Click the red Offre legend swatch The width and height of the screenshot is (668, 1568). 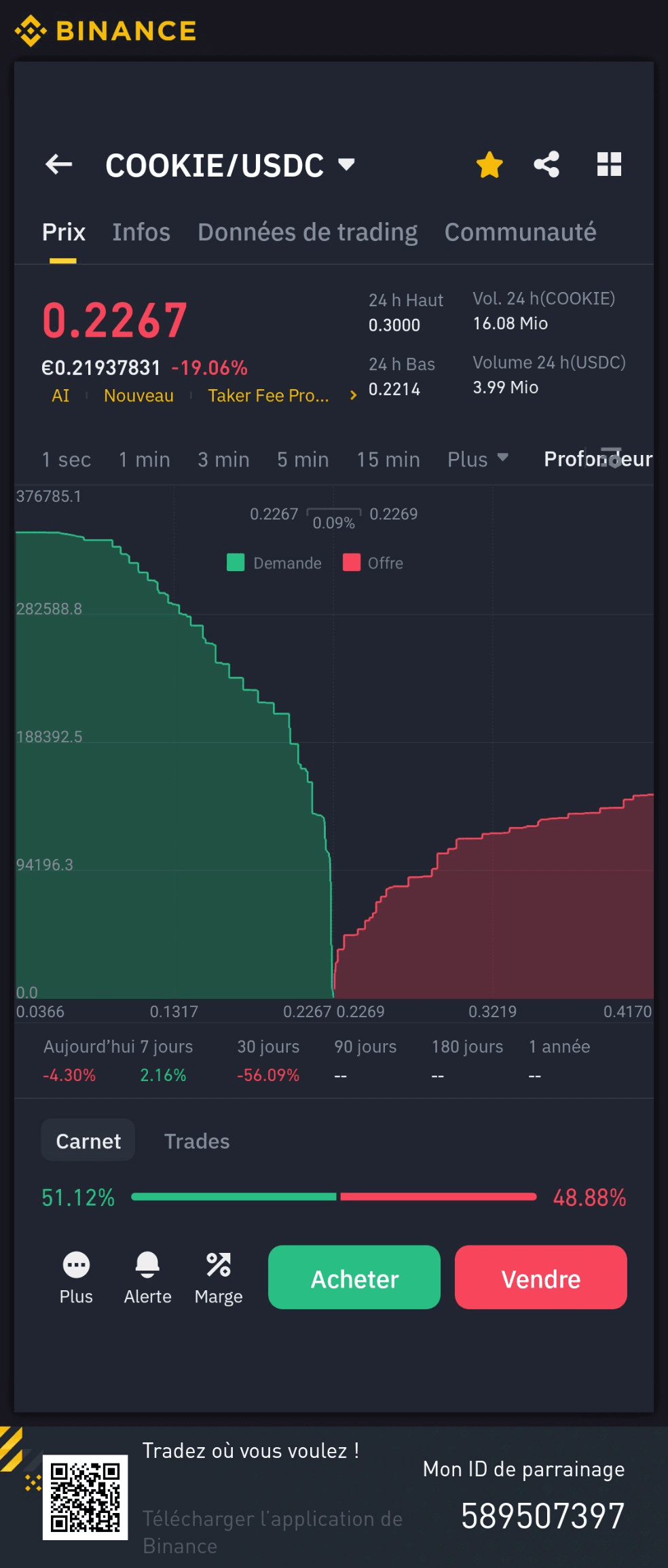(352, 562)
